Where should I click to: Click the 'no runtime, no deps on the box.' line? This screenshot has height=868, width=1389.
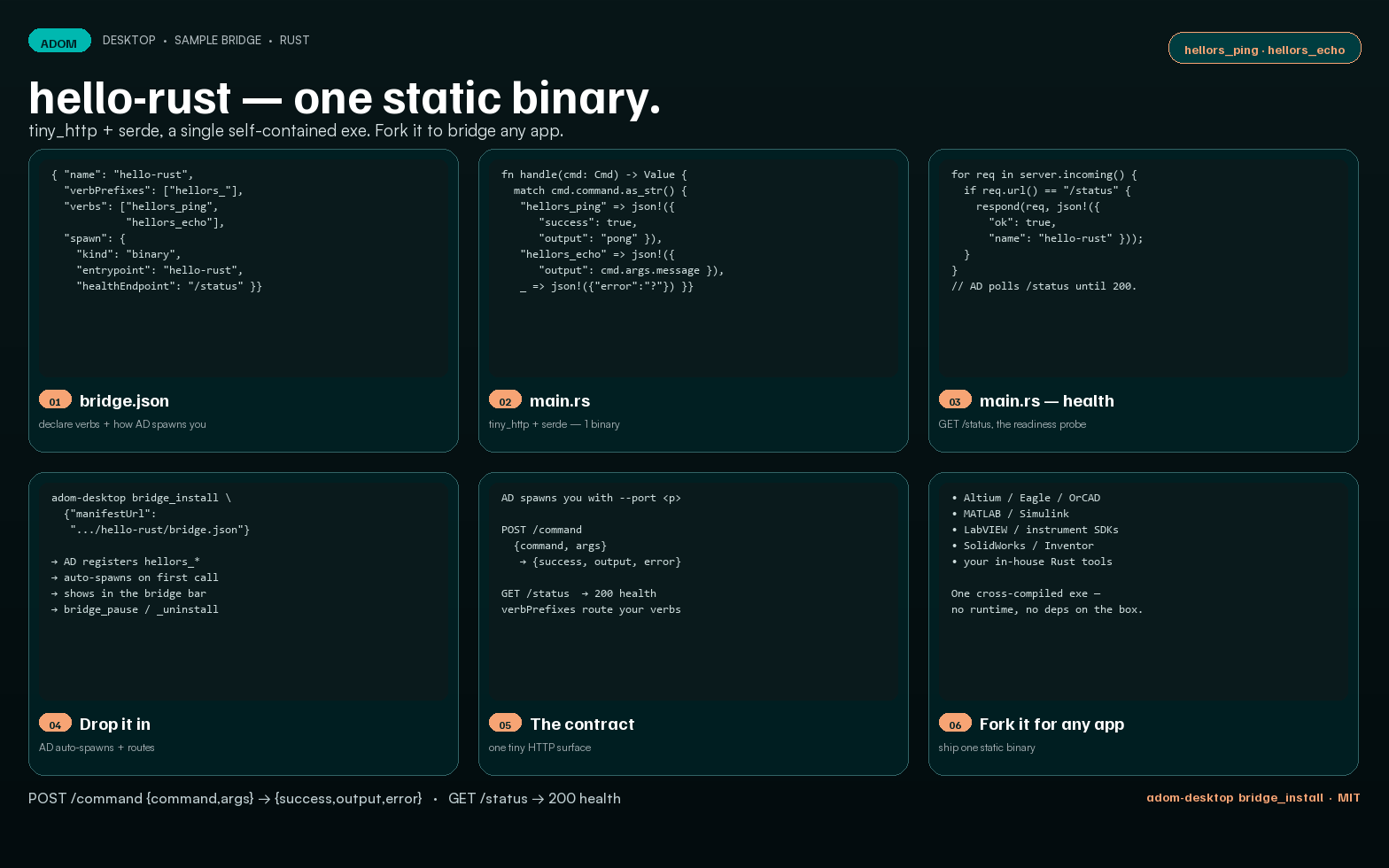[x=1048, y=609]
